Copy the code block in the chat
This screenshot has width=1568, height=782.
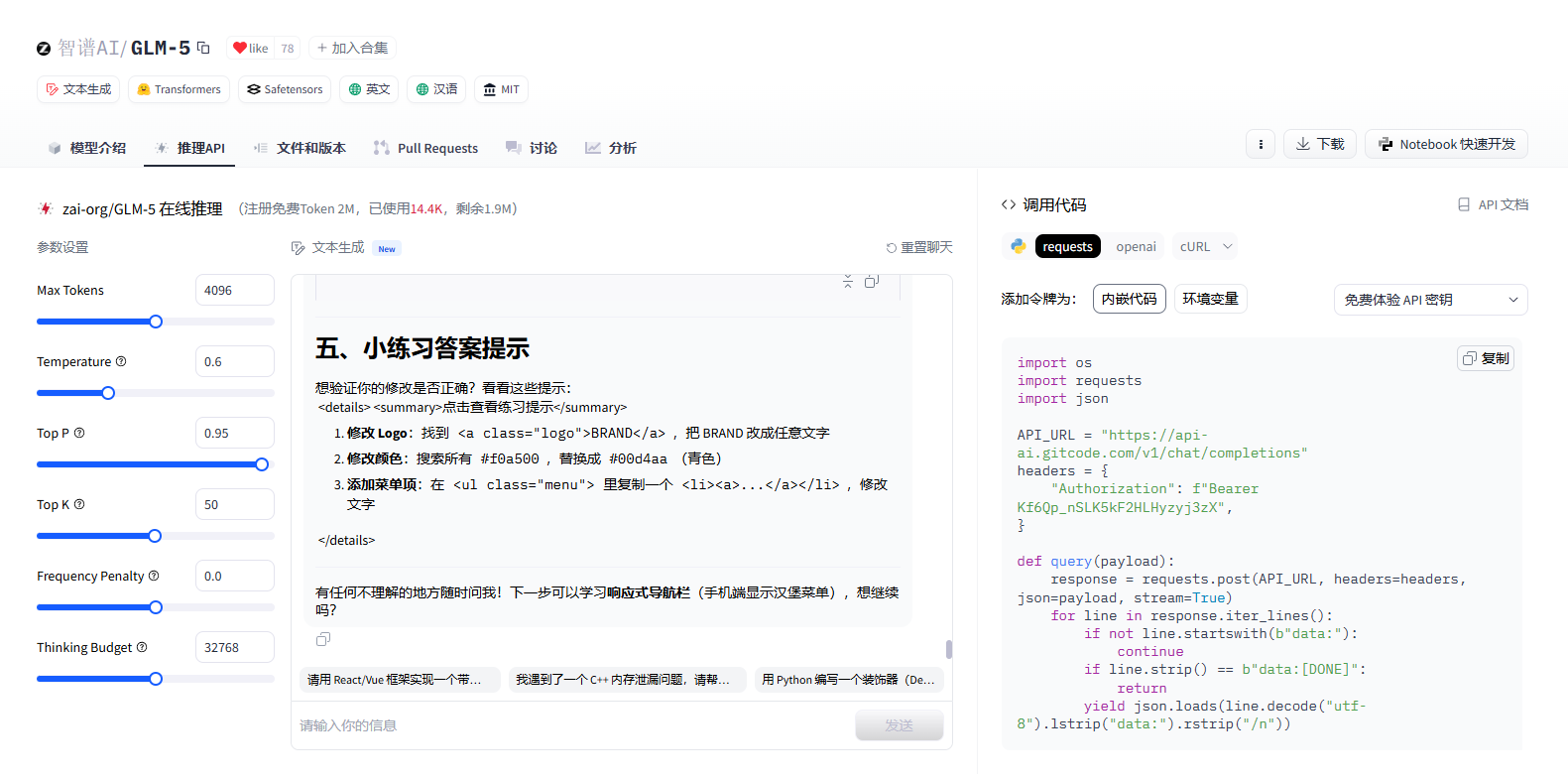pyautogui.click(x=871, y=282)
